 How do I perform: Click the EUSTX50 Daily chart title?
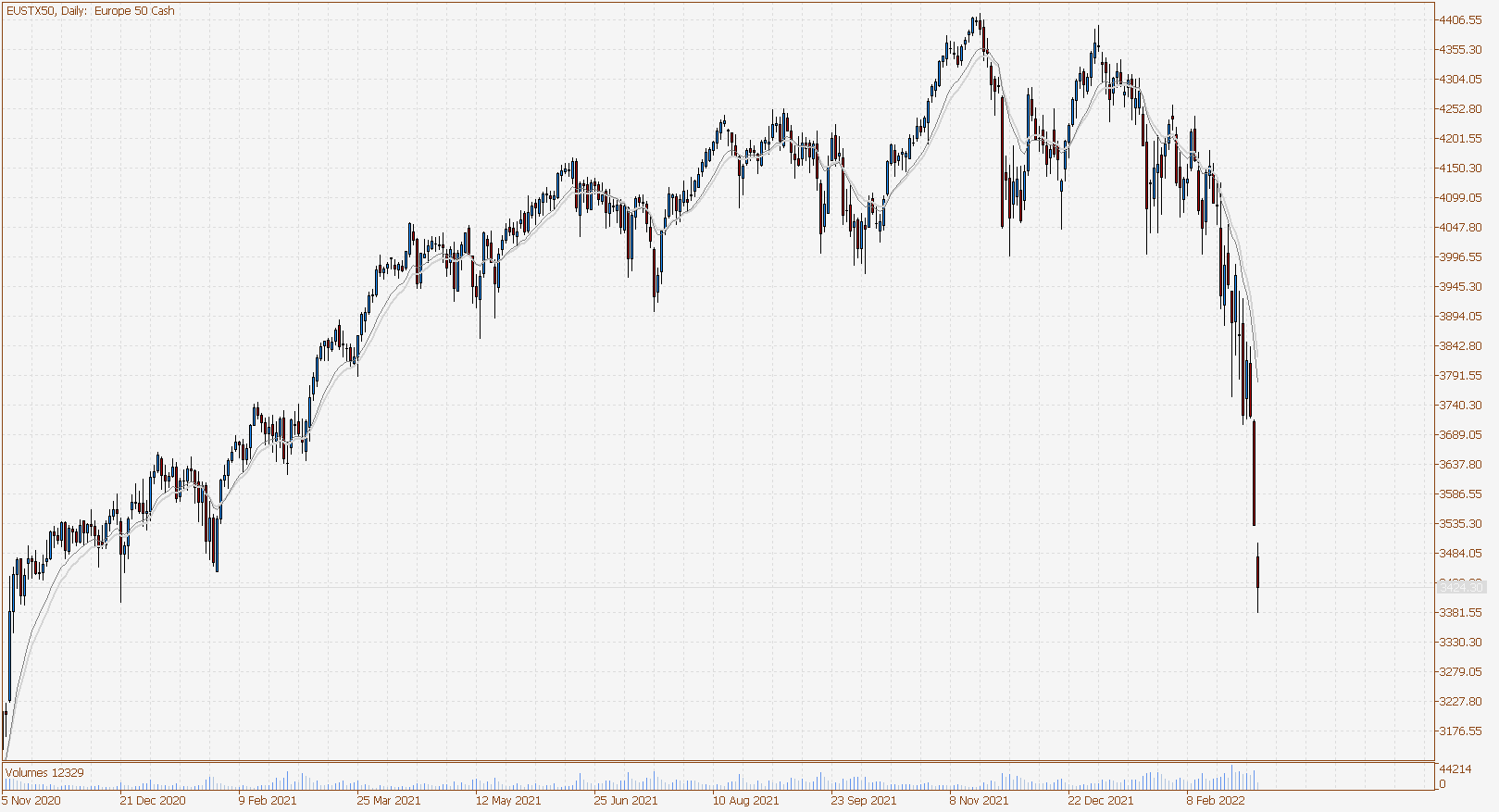click(x=90, y=11)
